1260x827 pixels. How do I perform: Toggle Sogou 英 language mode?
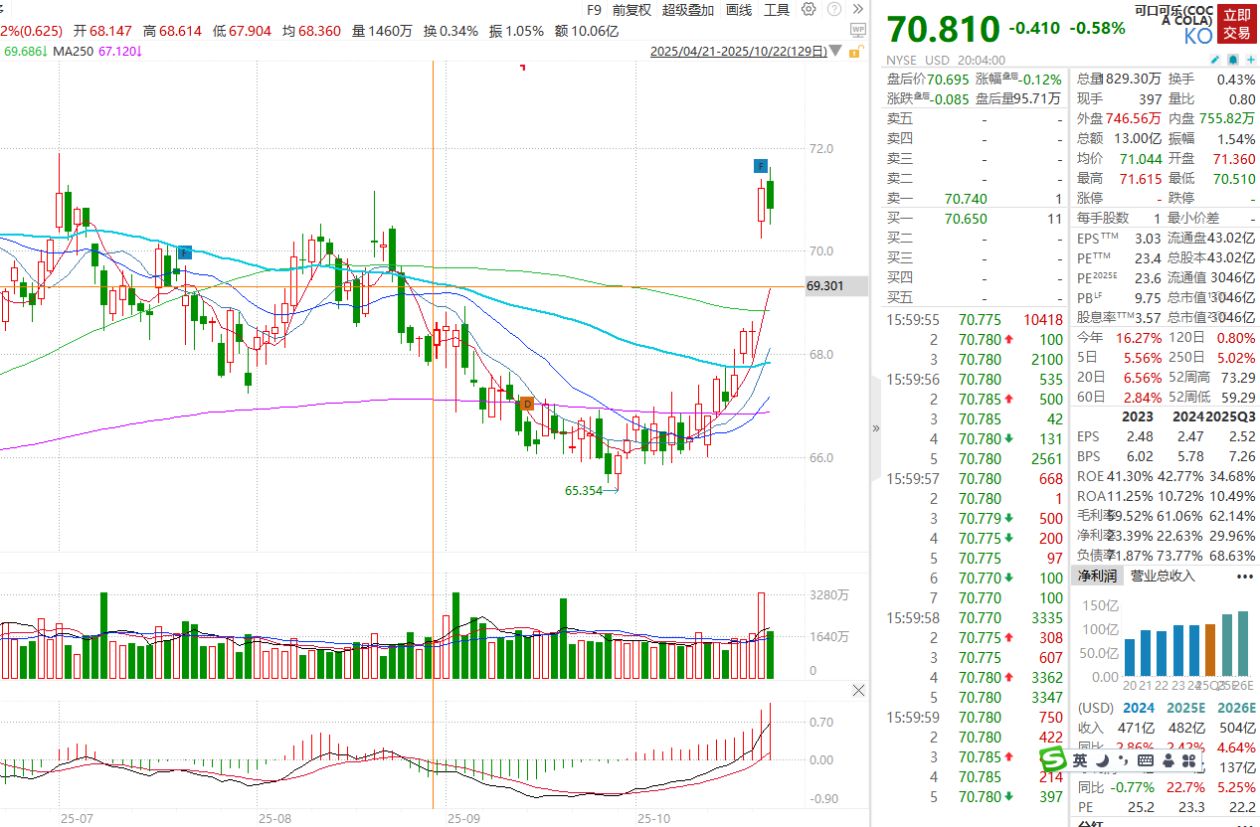coord(1081,761)
